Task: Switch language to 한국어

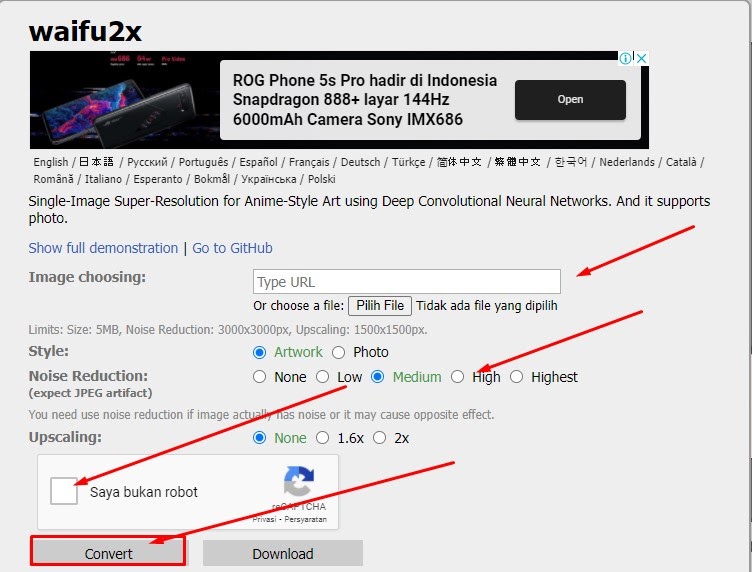Action: [571, 162]
